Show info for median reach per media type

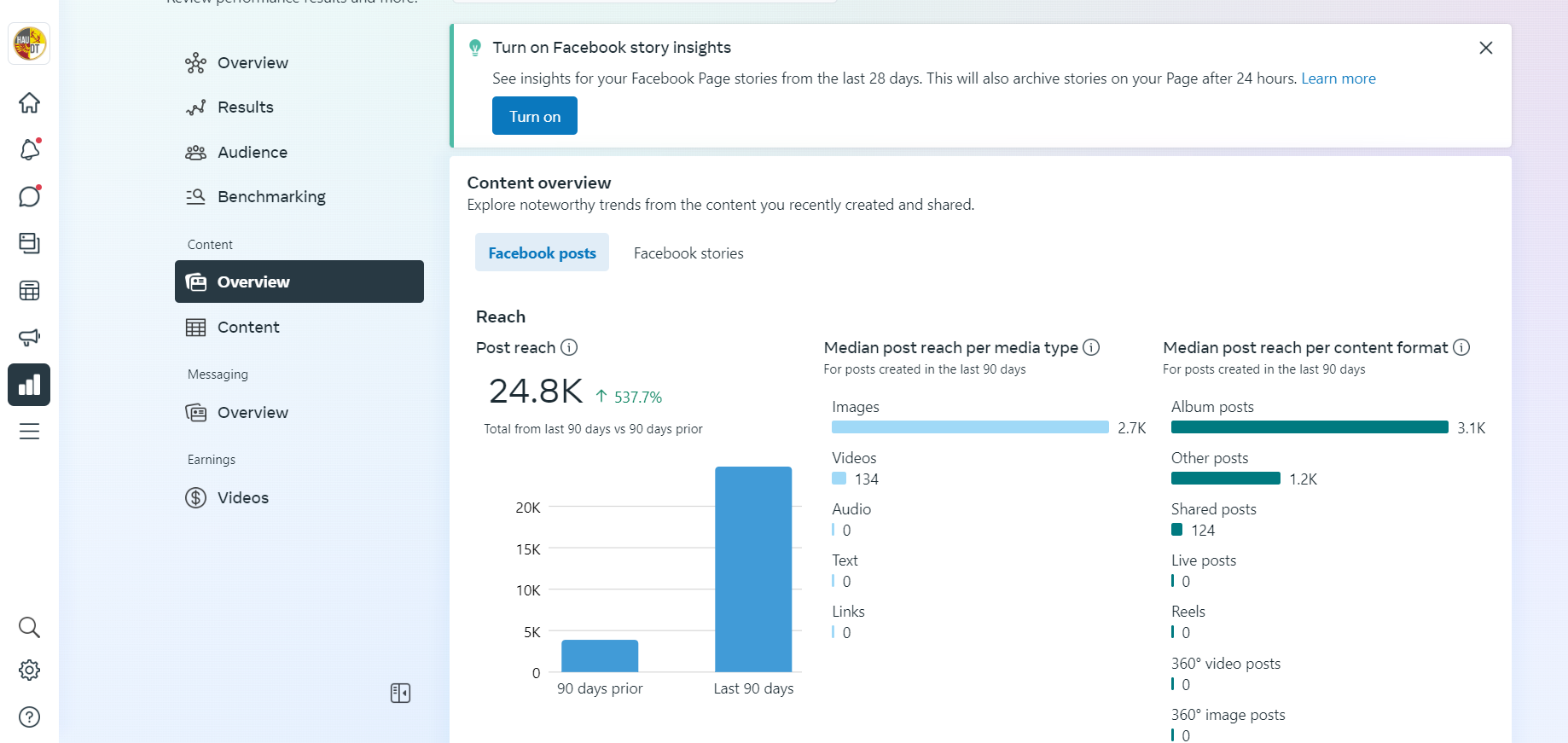tap(1091, 347)
